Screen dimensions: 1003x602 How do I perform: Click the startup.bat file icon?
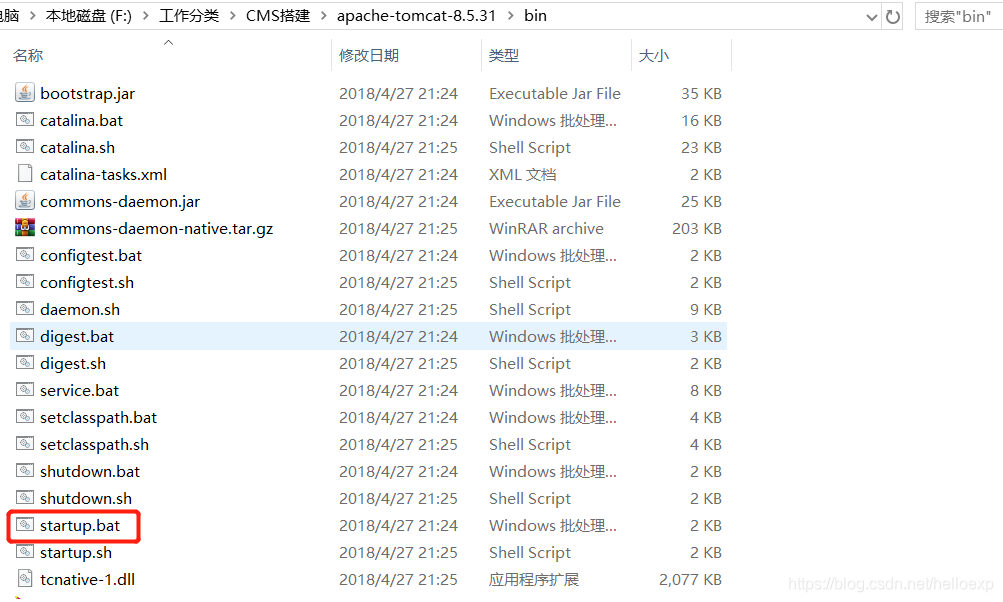tap(25, 525)
